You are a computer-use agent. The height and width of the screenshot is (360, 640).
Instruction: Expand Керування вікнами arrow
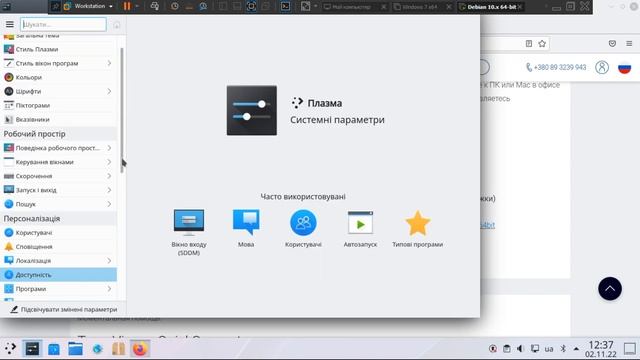[109, 162]
